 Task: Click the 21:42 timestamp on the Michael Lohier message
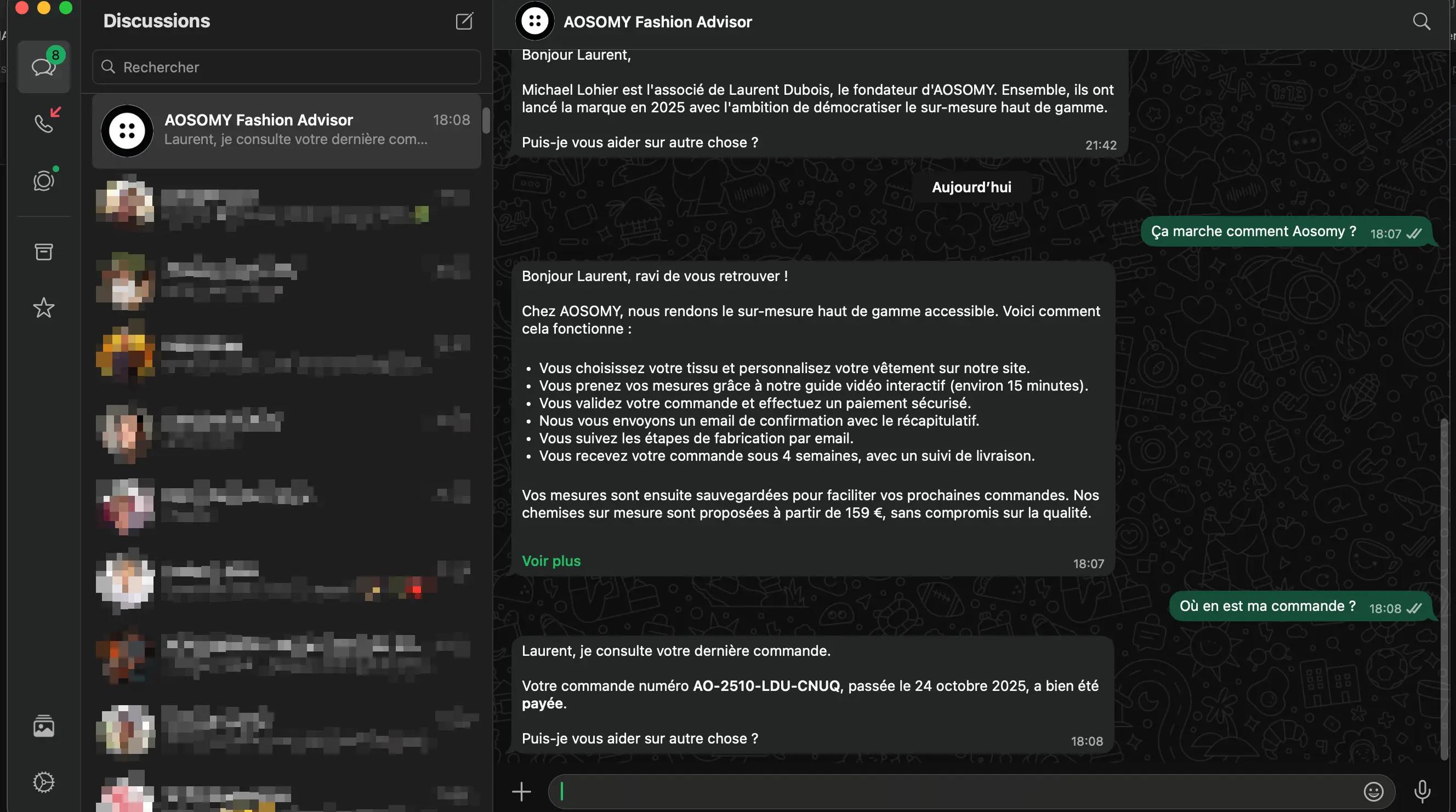(1100, 145)
